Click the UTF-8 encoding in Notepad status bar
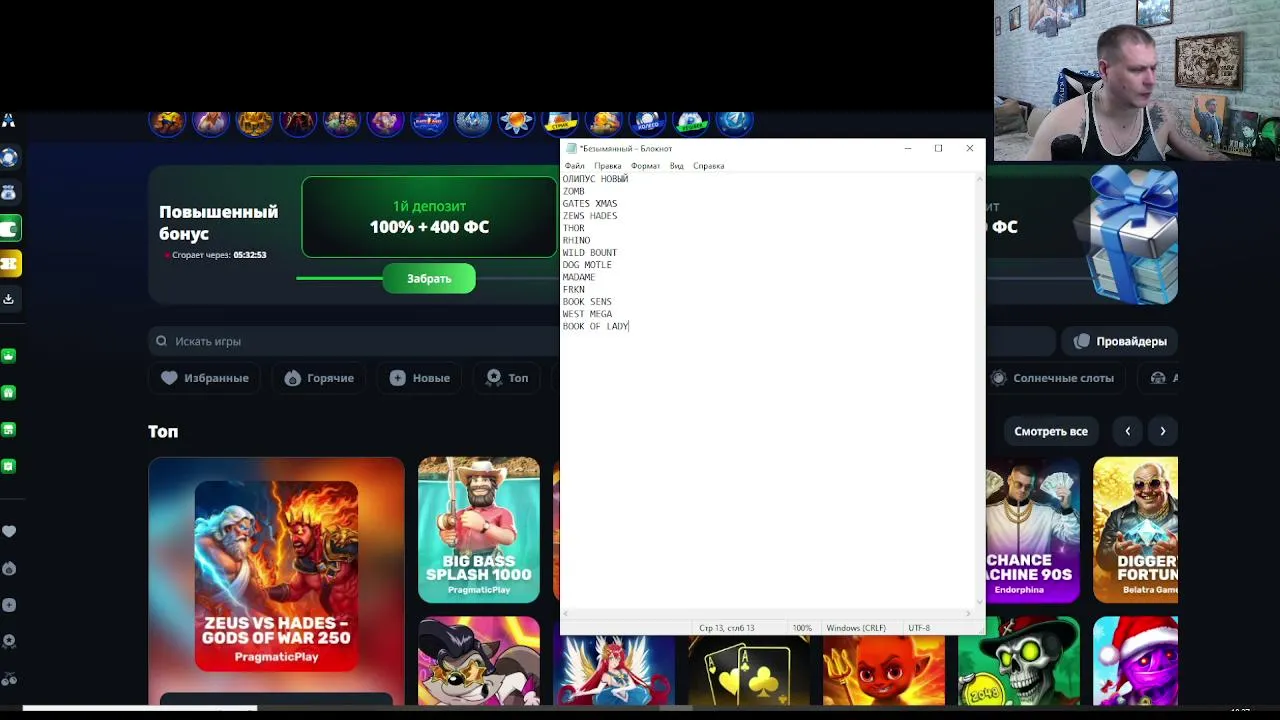The image size is (1280, 720). tap(919, 628)
